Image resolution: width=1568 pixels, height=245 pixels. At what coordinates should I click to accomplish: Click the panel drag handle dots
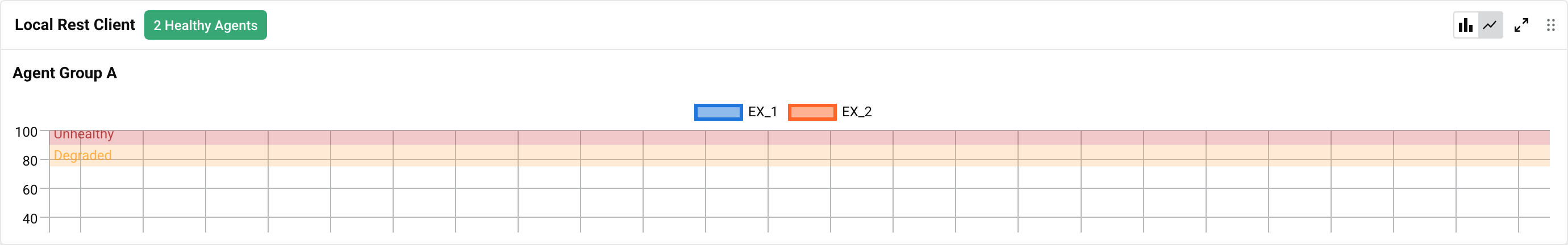click(1550, 26)
